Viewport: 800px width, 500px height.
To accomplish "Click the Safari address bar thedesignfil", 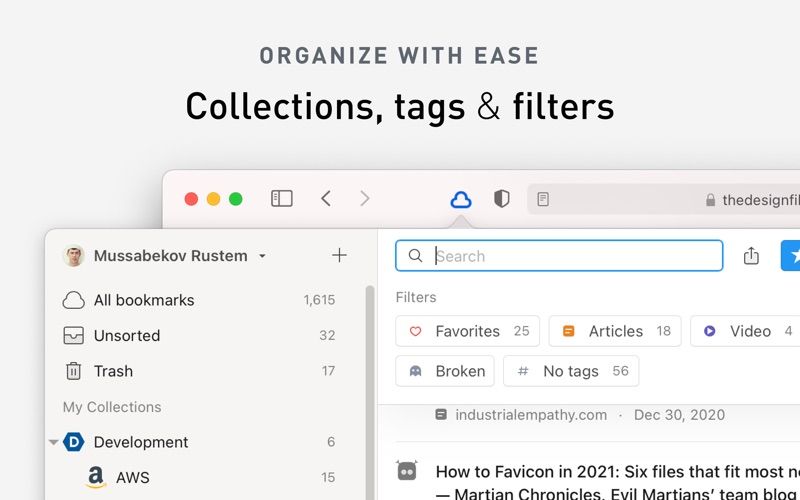I will pos(663,199).
